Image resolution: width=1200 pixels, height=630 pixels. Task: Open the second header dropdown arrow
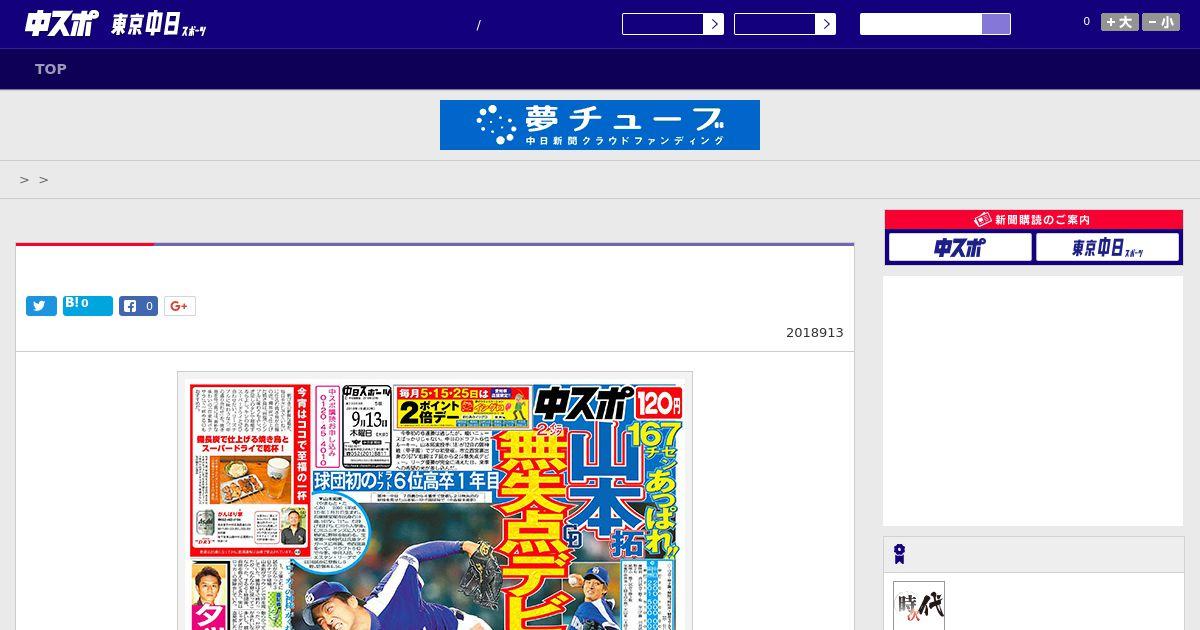click(826, 24)
